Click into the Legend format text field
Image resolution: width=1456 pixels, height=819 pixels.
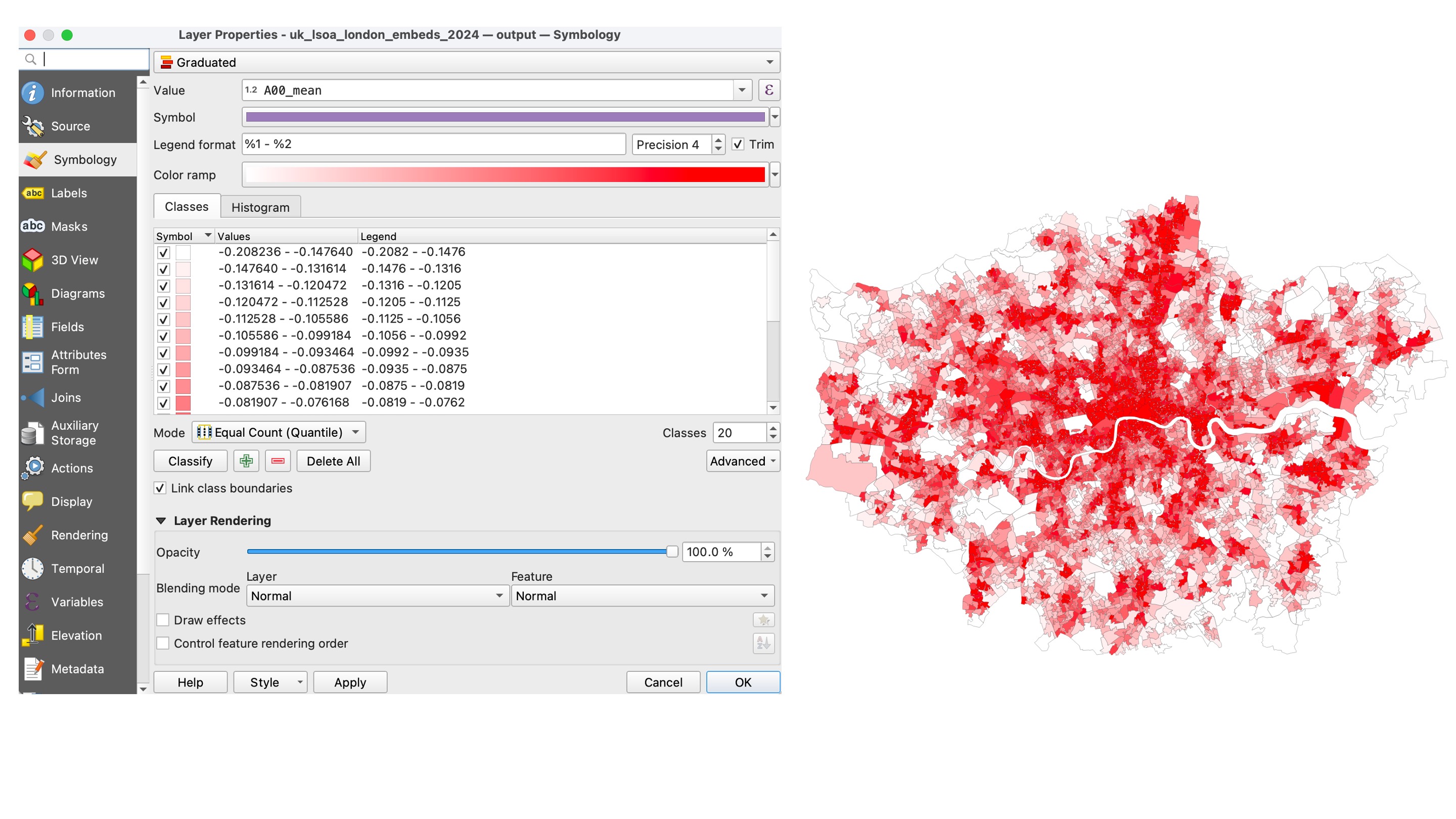434,144
